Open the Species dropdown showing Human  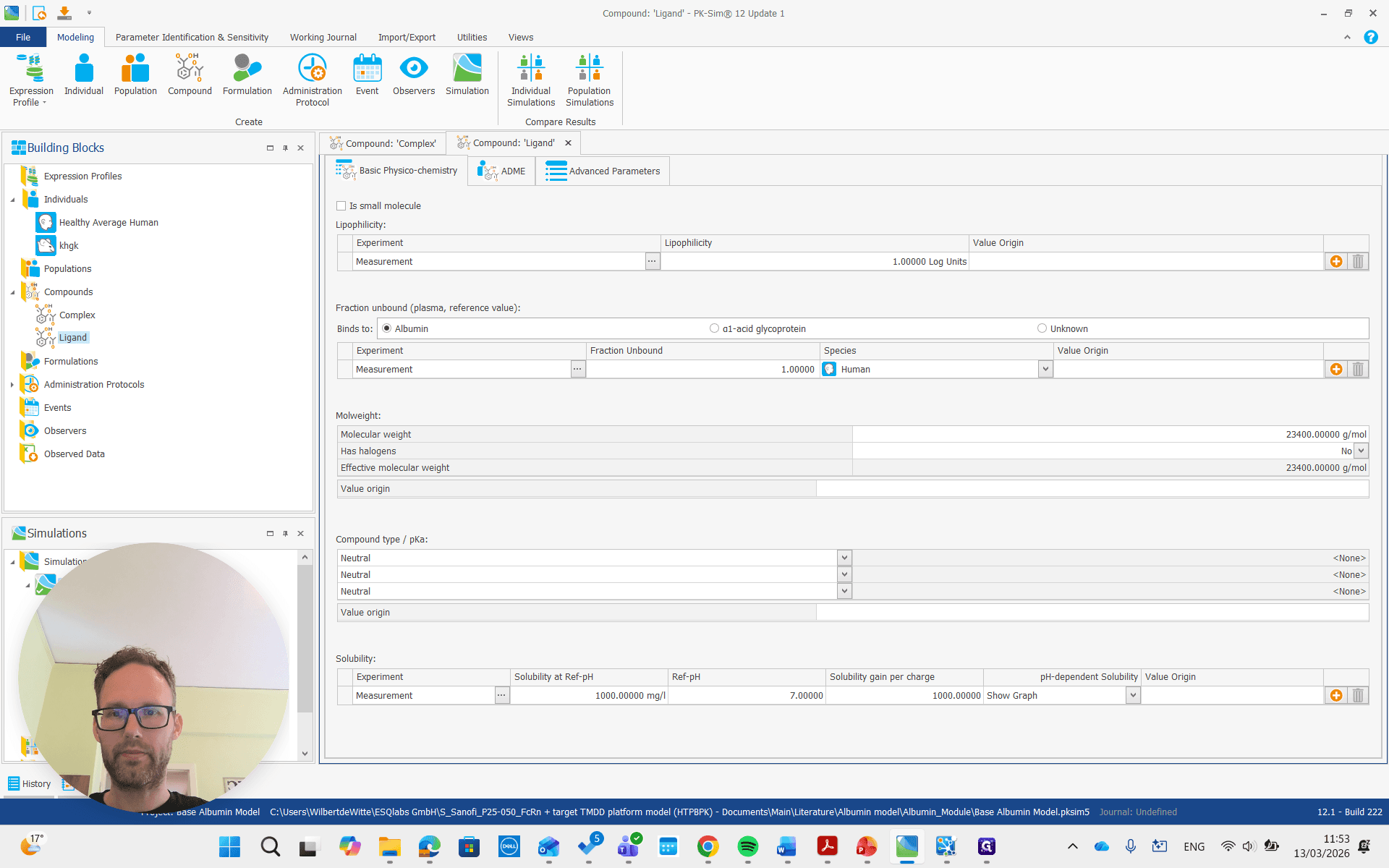[1045, 370]
